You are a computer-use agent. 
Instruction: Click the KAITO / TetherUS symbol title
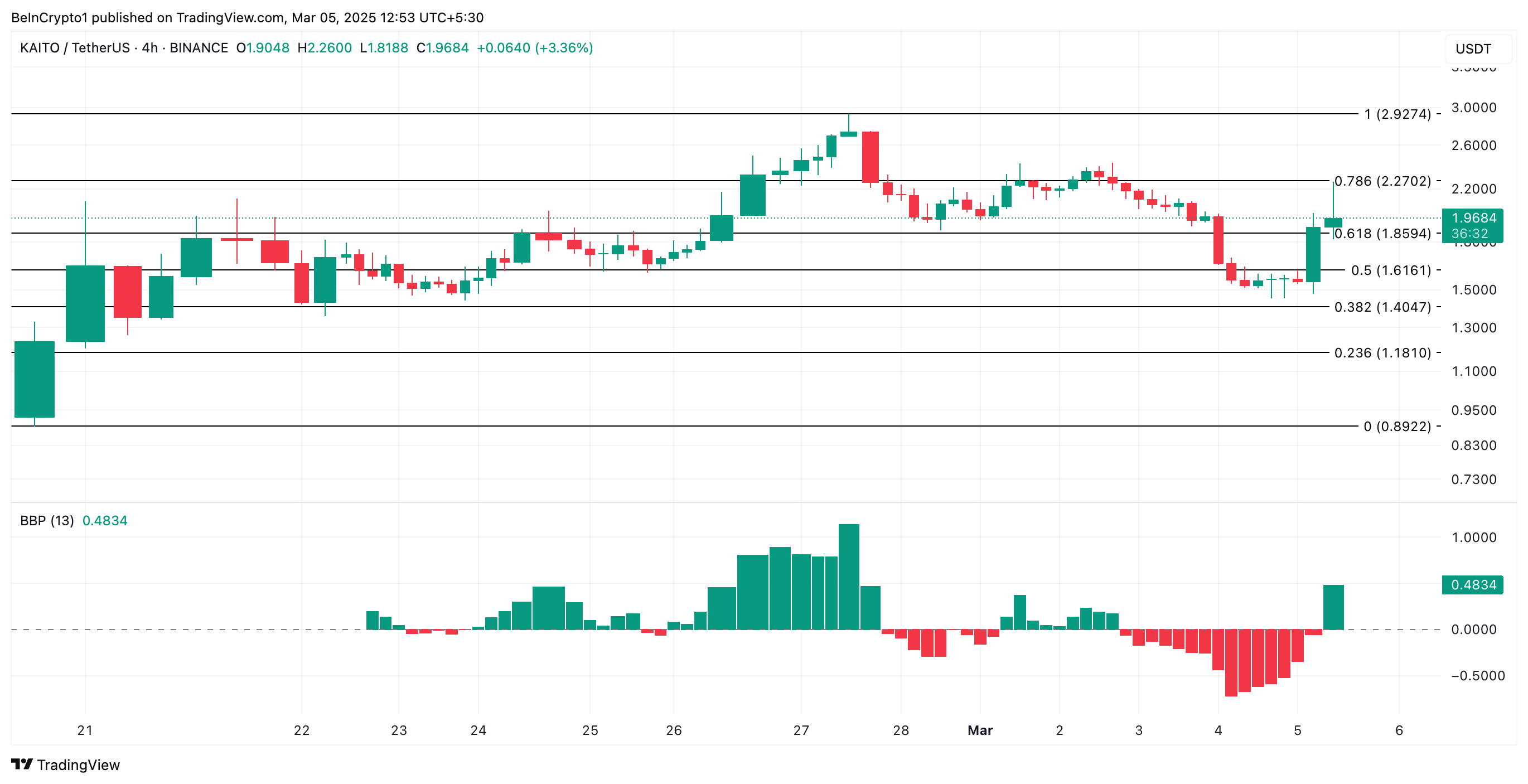(75, 47)
